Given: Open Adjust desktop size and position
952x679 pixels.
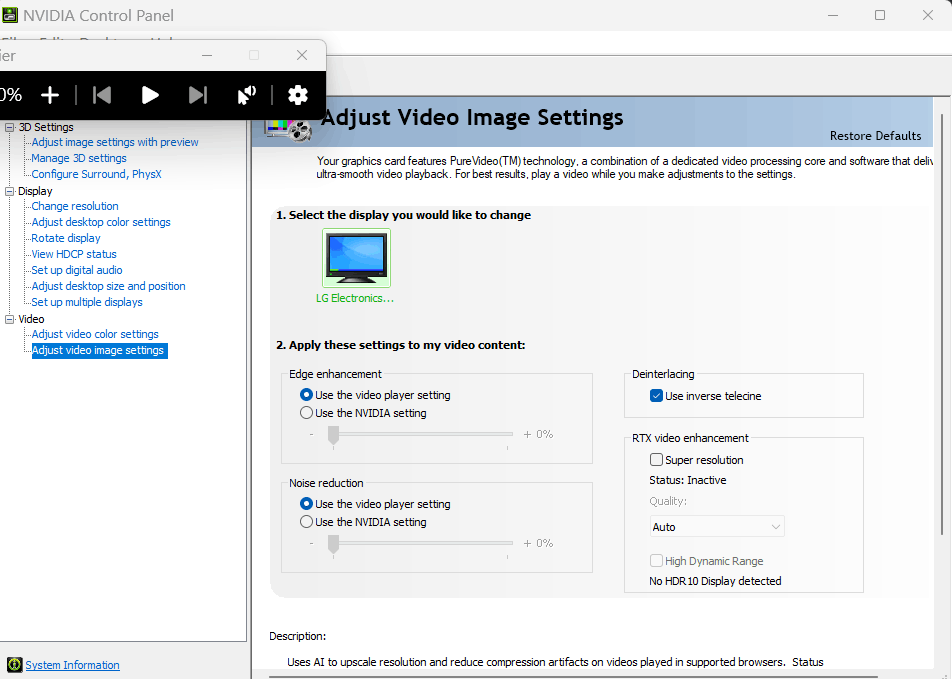Looking at the screenshot, I should coord(108,286).
